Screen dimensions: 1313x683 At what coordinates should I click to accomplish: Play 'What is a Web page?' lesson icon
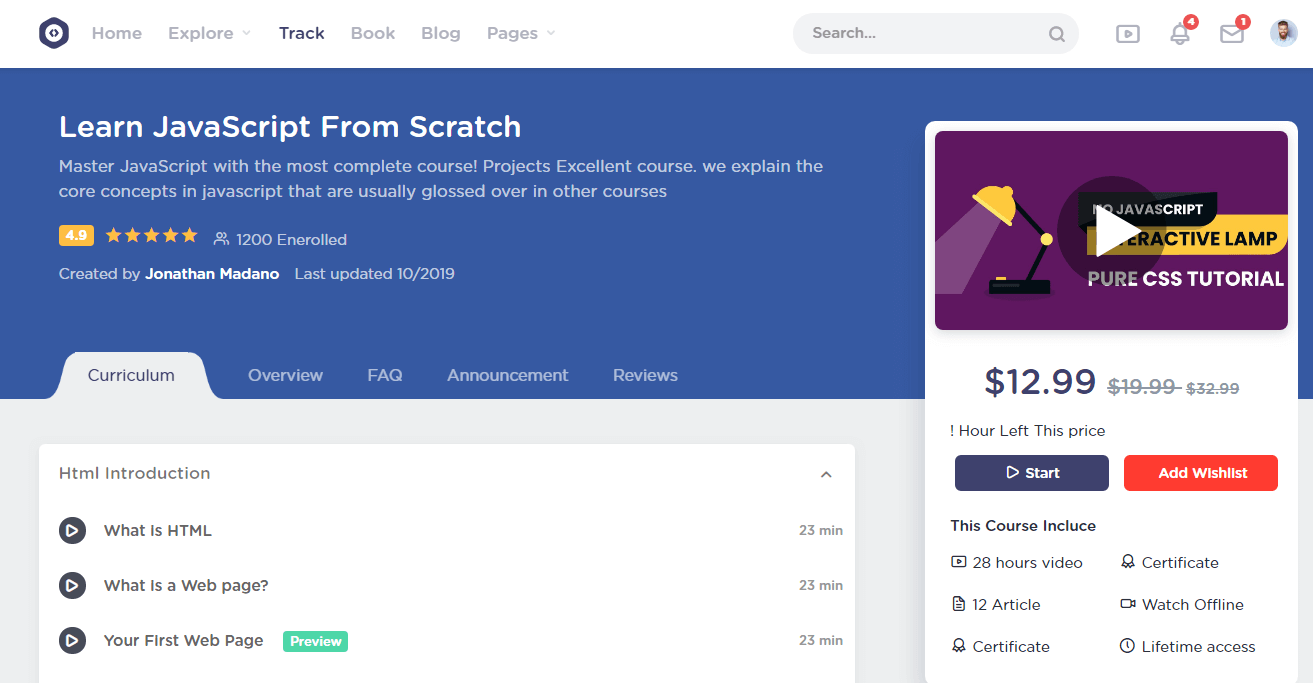72,586
